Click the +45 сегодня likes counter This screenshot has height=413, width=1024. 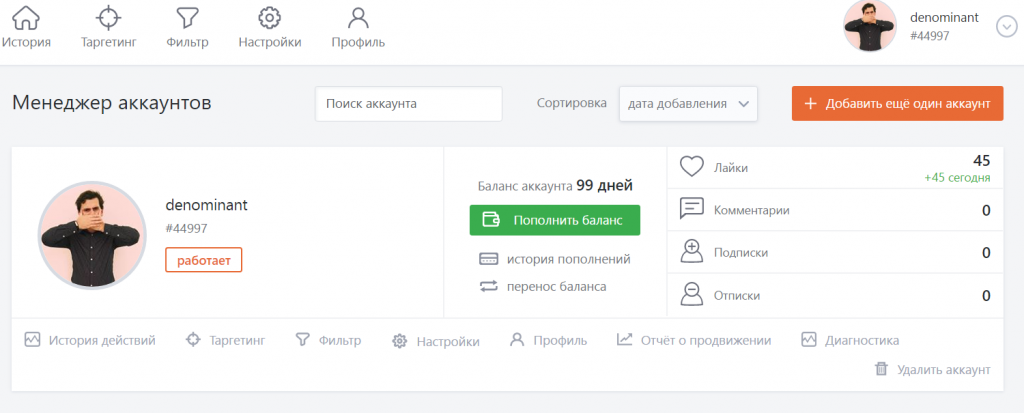(x=957, y=178)
